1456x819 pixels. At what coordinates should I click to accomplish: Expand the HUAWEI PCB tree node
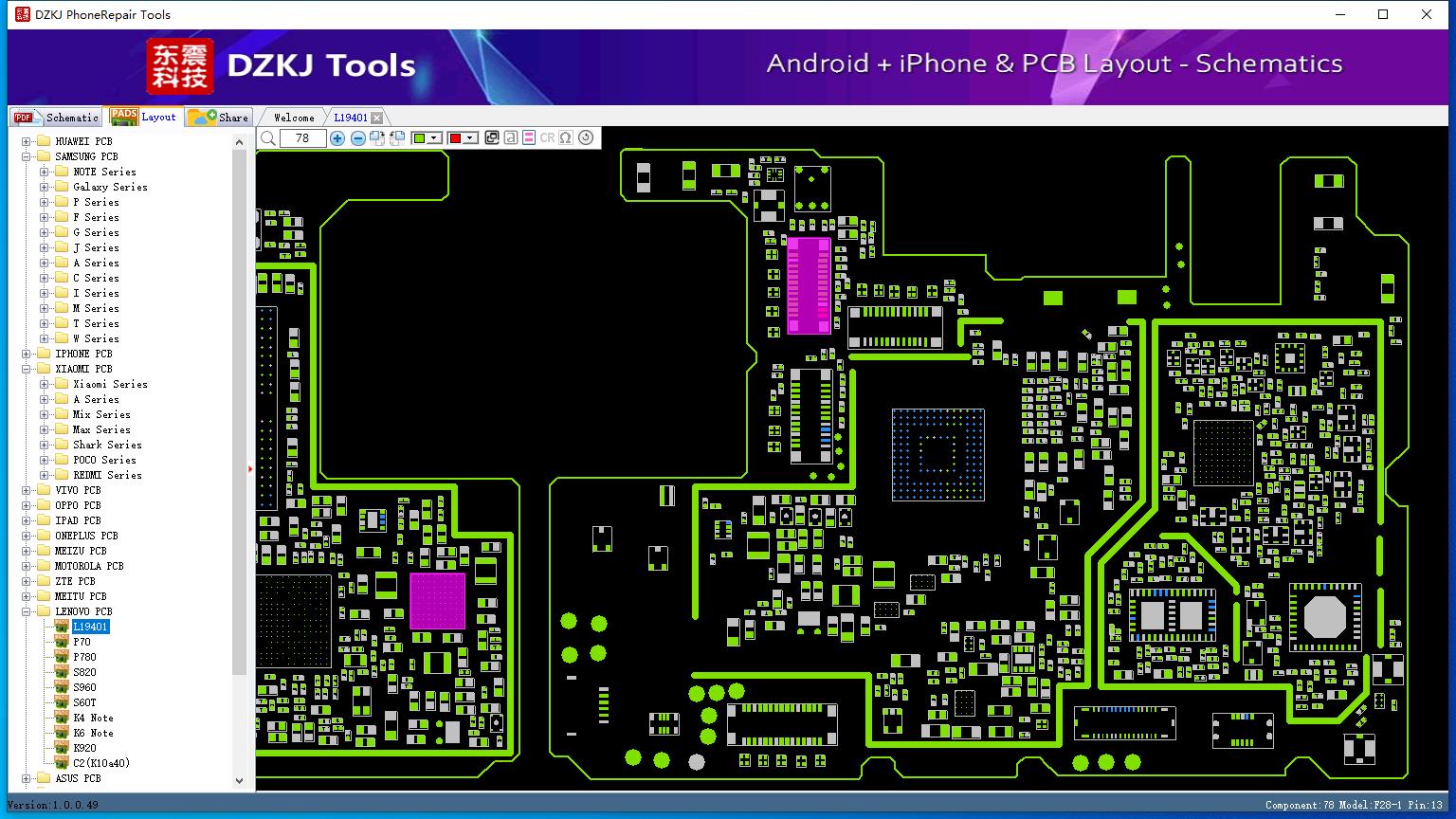click(27, 141)
